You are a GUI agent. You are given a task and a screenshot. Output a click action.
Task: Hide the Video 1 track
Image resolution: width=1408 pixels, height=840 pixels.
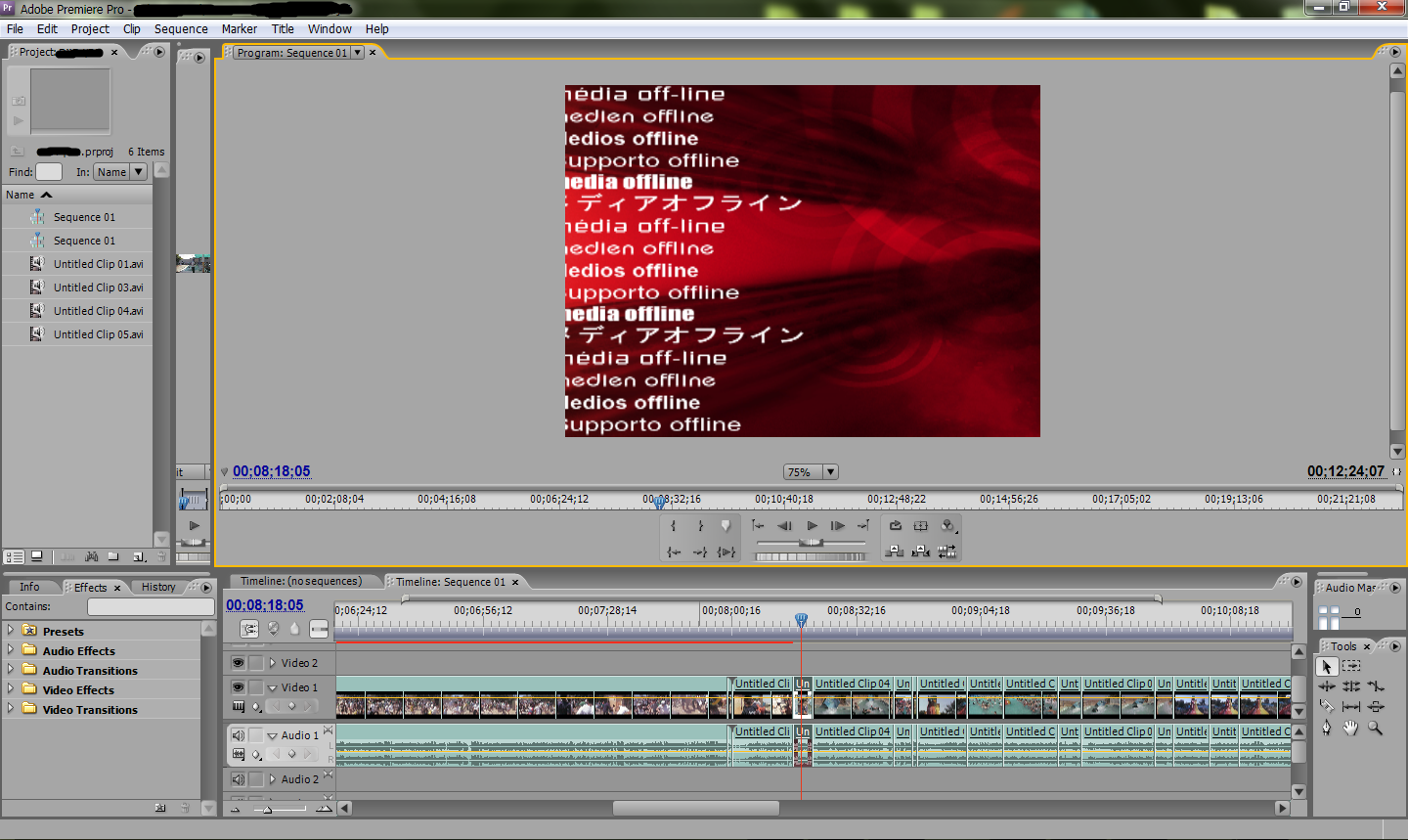point(238,687)
